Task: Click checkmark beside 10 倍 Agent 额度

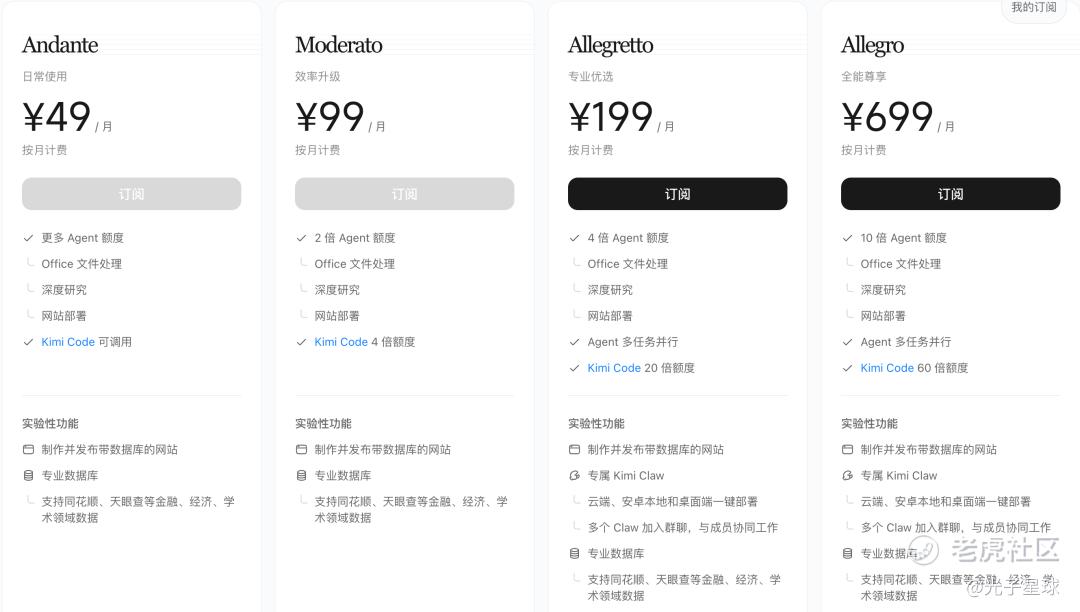Action: 847,238
